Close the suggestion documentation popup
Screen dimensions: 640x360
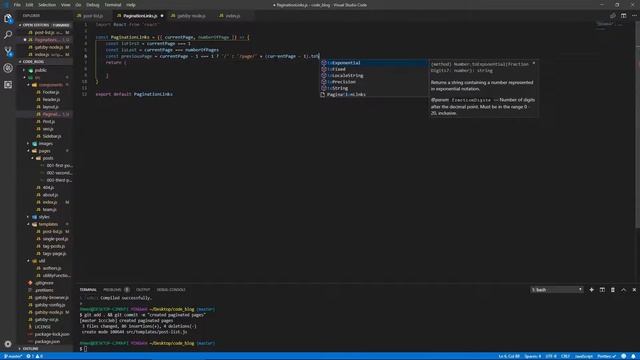(x=533, y=64)
